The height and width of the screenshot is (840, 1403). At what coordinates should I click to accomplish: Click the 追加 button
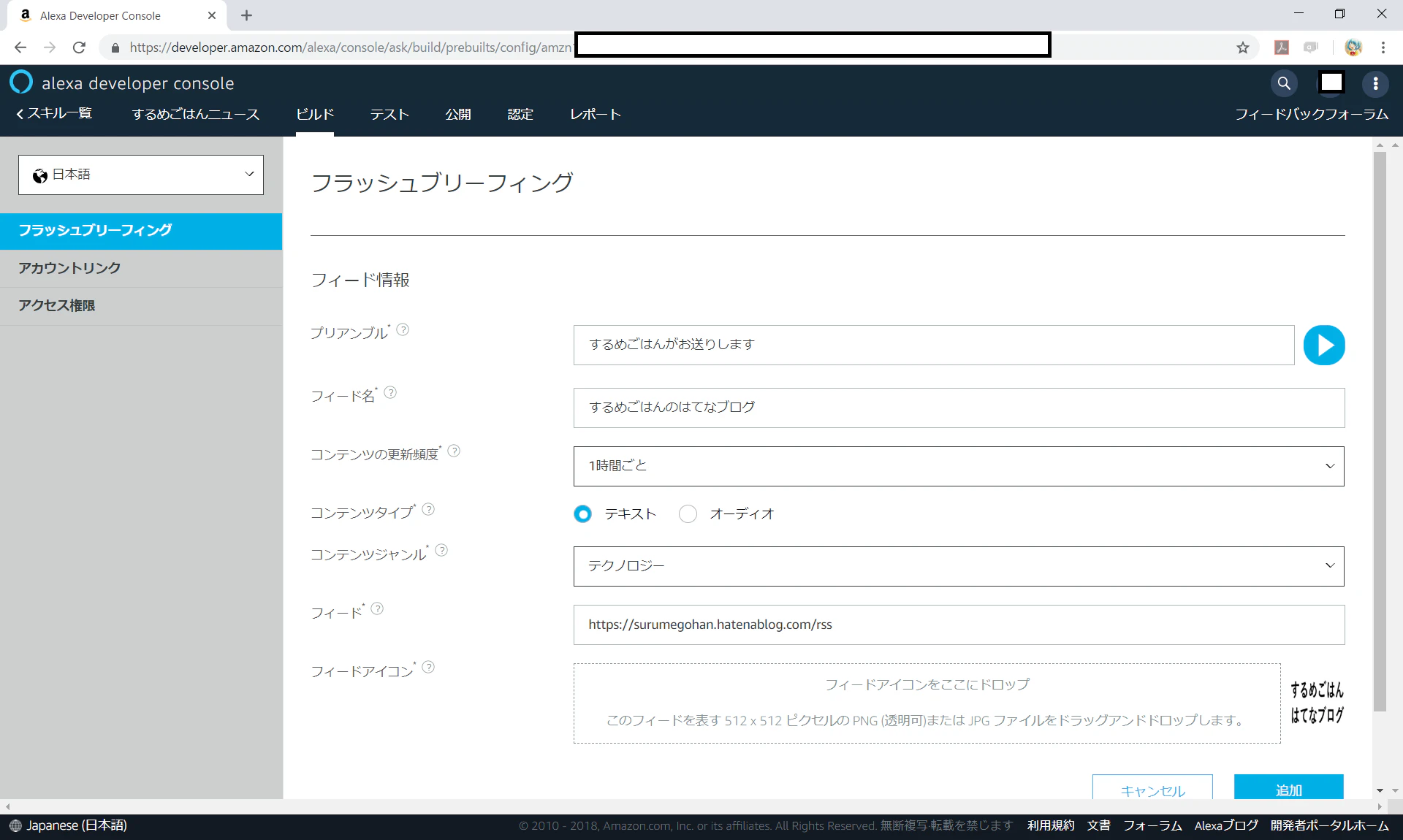pos(1289,787)
